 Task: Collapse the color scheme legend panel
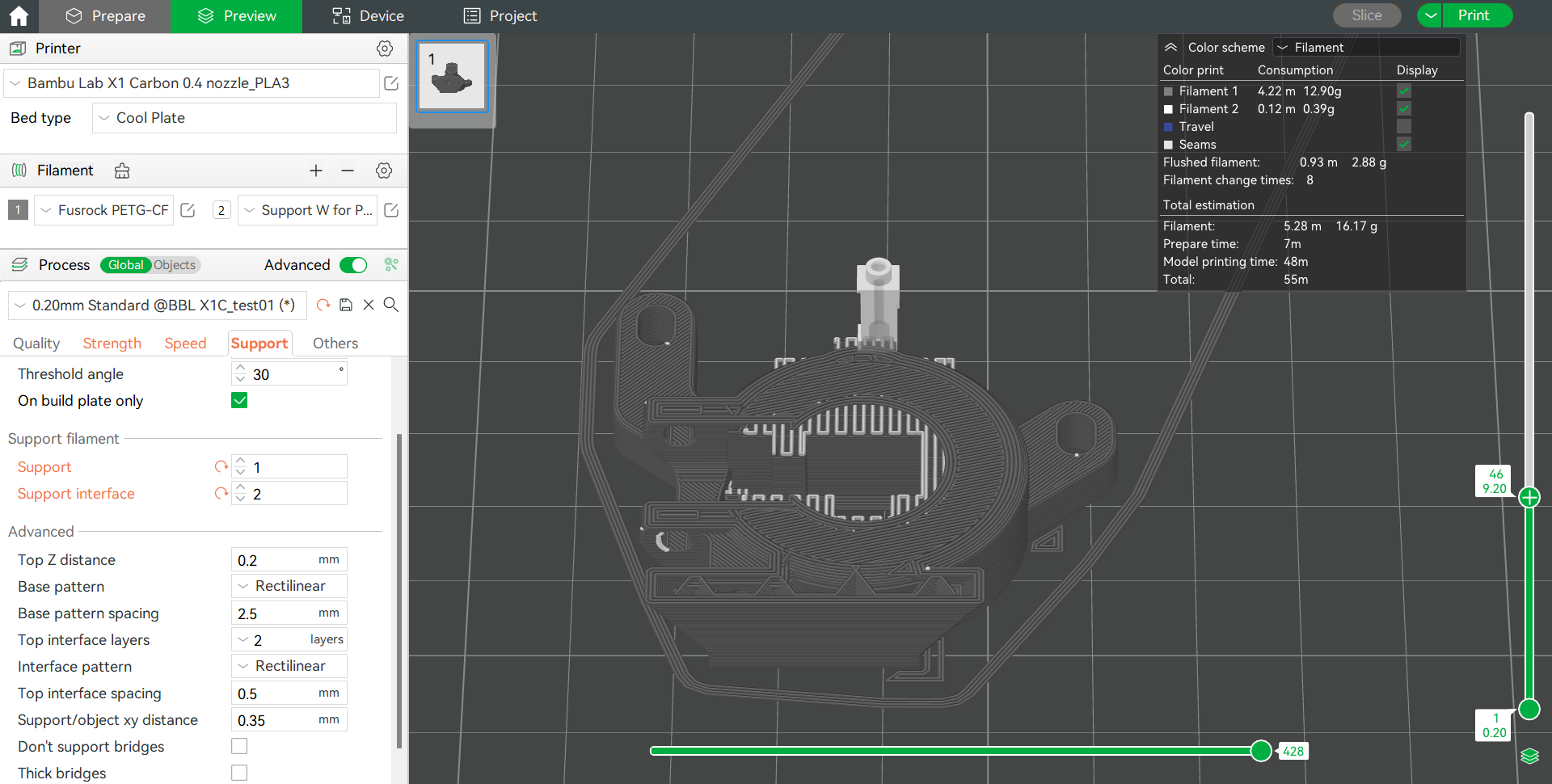click(x=1170, y=48)
